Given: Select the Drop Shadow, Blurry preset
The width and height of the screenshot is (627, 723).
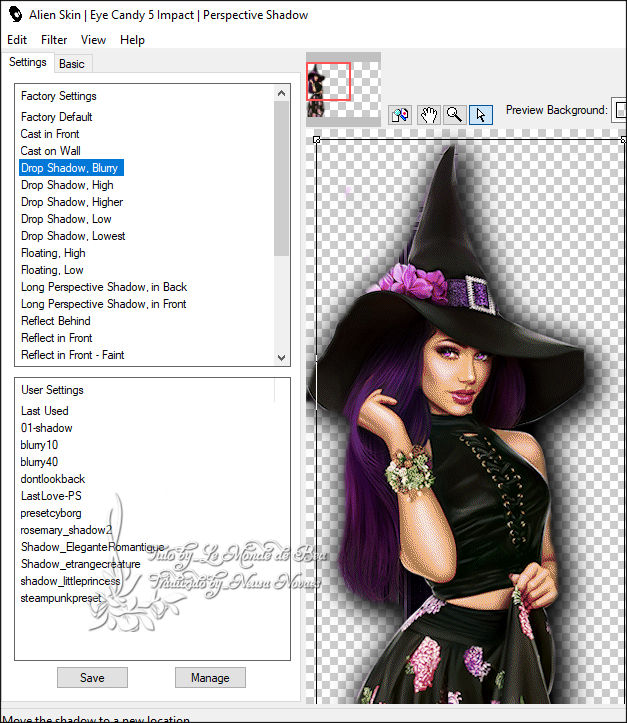Looking at the screenshot, I should pos(71,168).
